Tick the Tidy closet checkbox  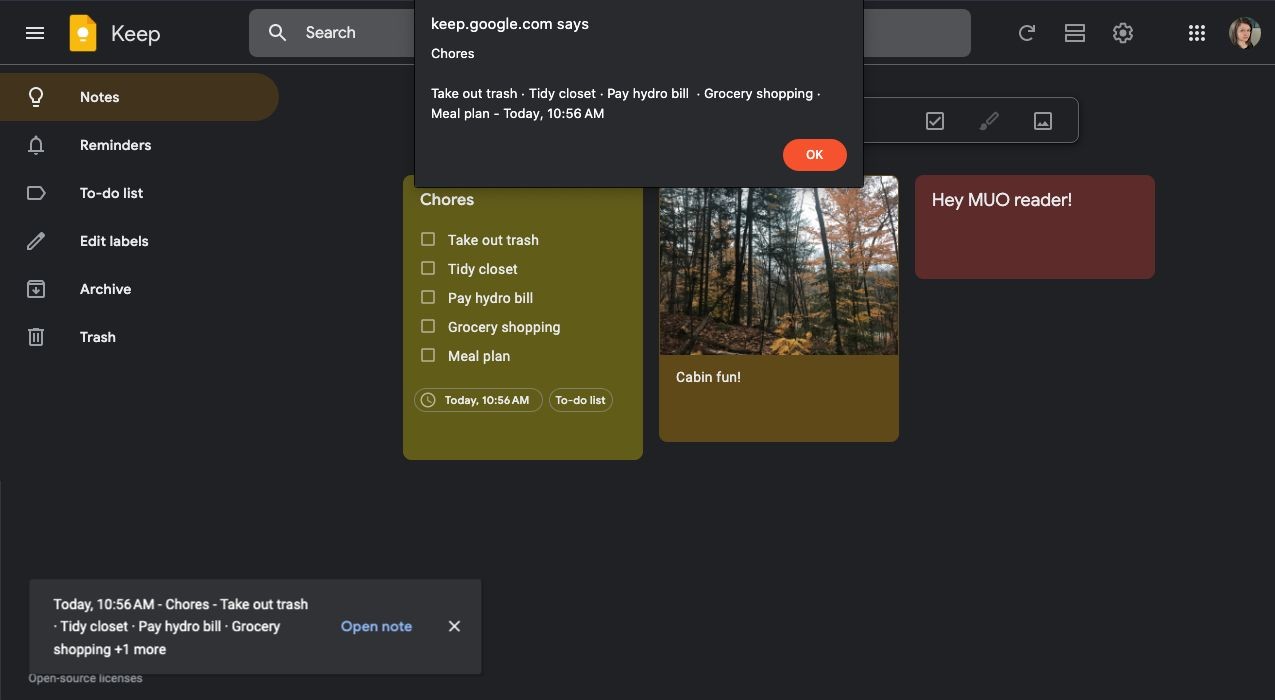428,268
